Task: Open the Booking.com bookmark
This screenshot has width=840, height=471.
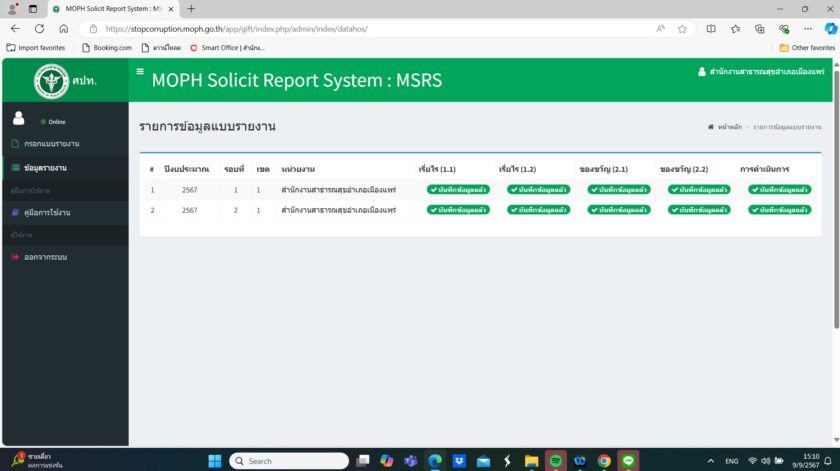Action: [107, 48]
